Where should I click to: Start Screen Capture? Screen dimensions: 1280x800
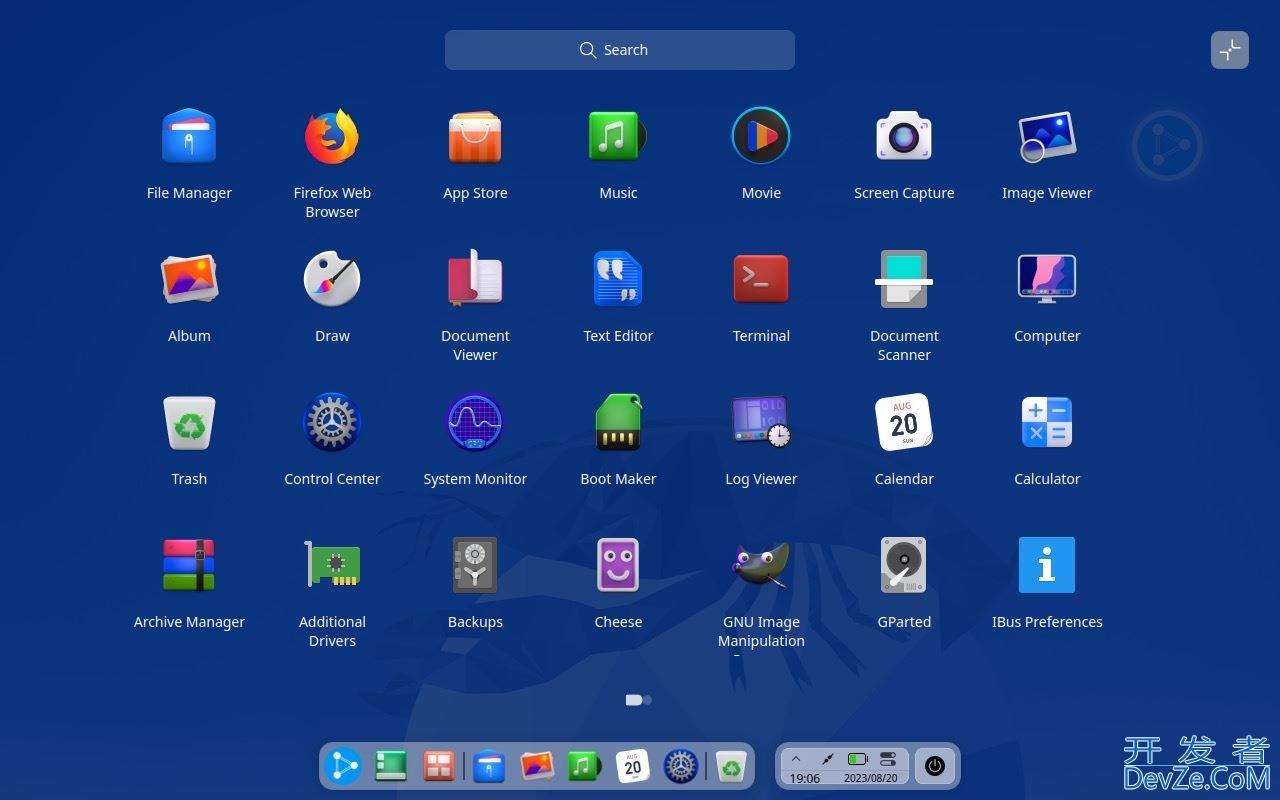(x=904, y=137)
